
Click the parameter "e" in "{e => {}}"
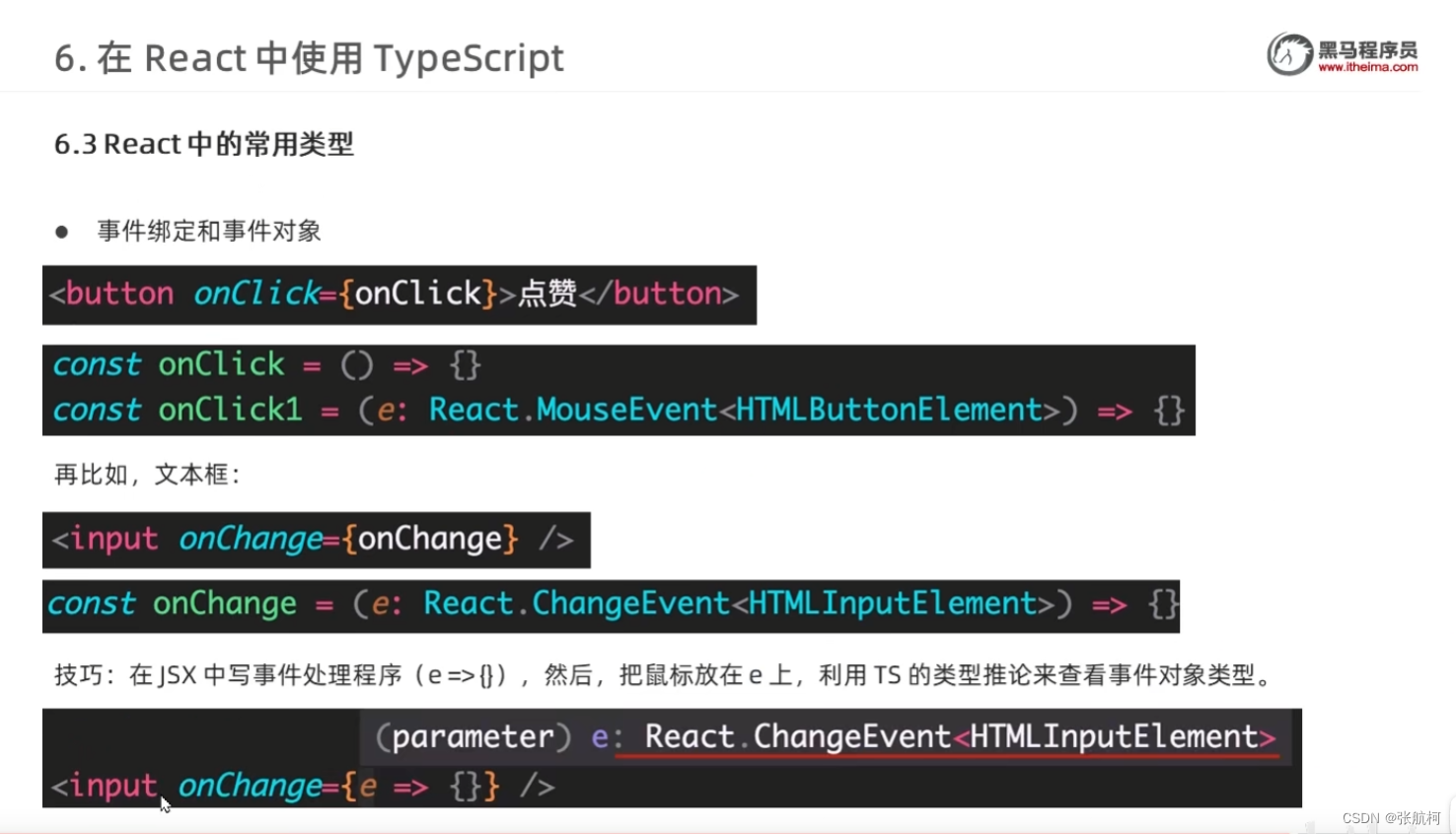pyautogui.click(x=368, y=787)
